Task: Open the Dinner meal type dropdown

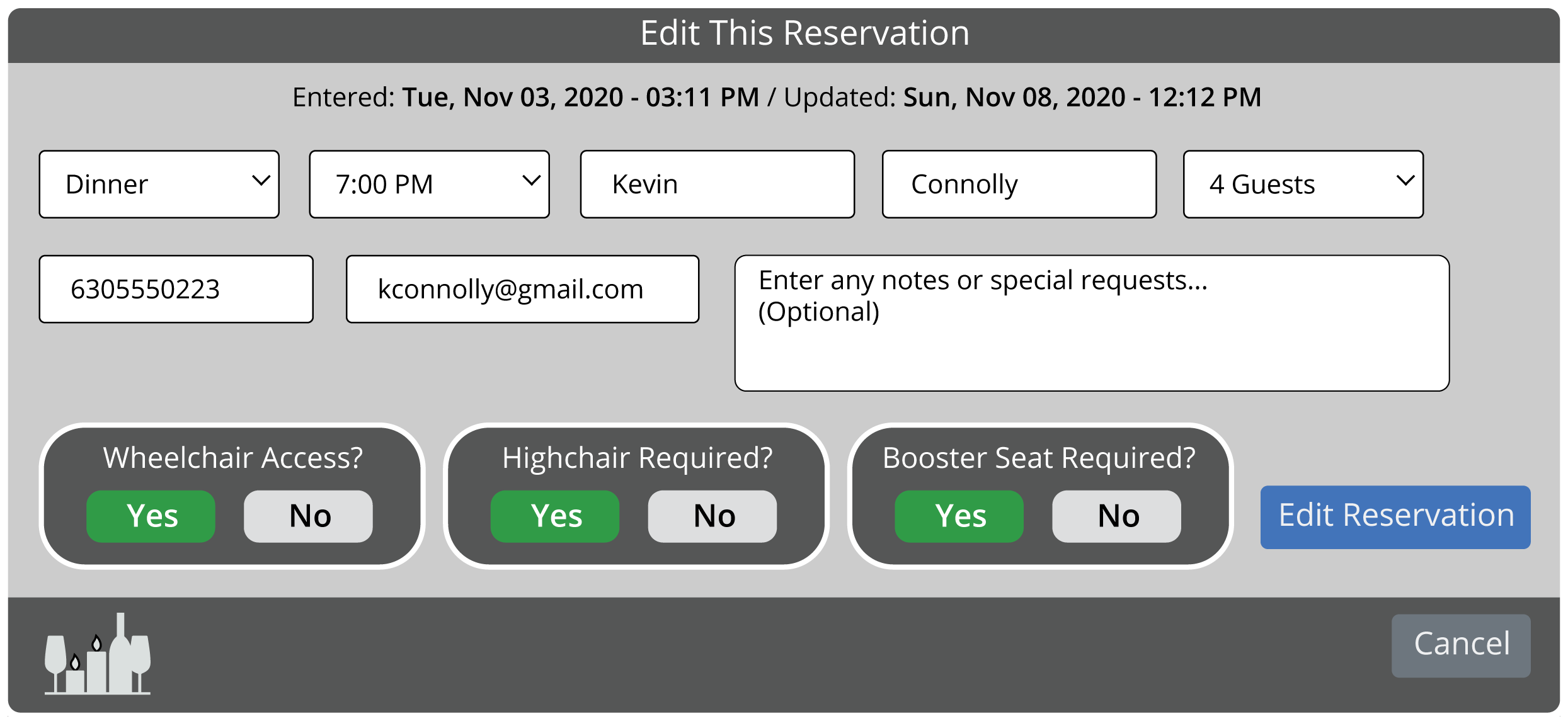Action: [x=159, y=185]
